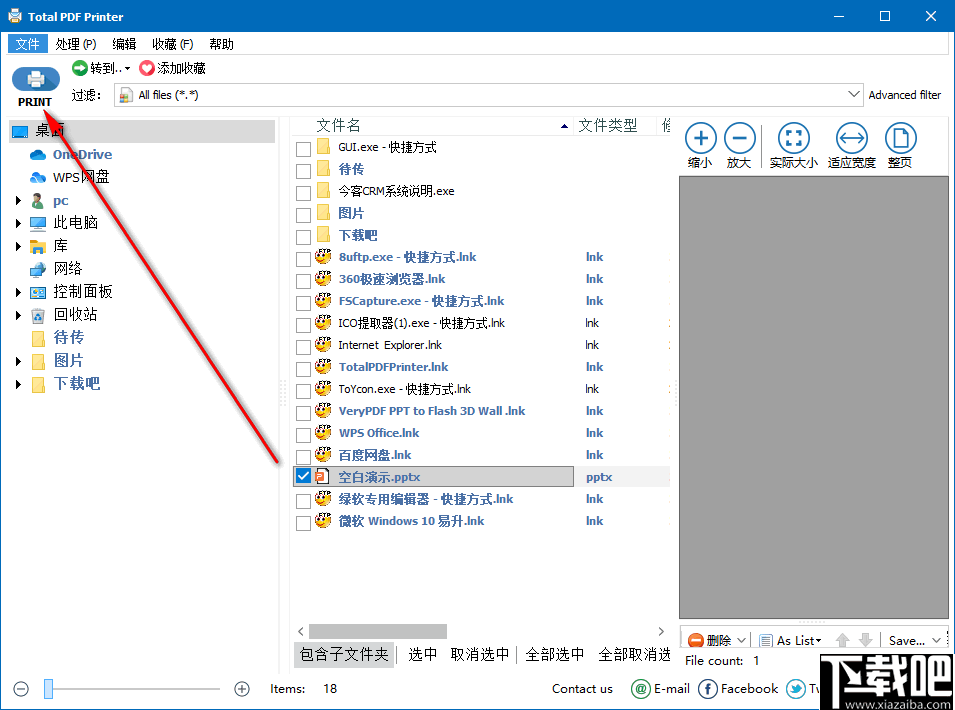This screenshot has height=710, width=955.
Task: Click the 全部选中 select all button
Action: [x=556, y=654]
